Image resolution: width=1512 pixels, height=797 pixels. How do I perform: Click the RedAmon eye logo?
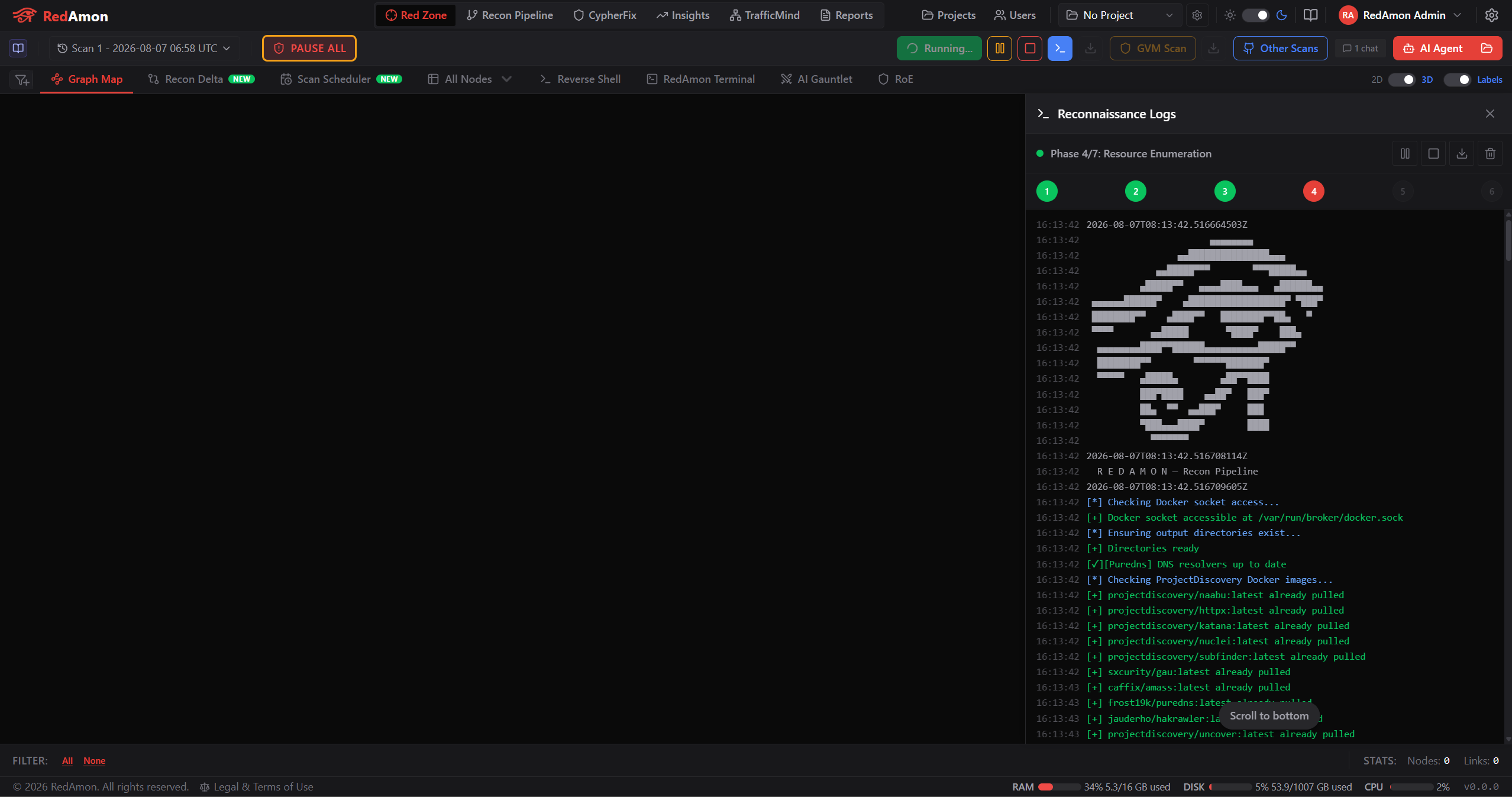24,15
